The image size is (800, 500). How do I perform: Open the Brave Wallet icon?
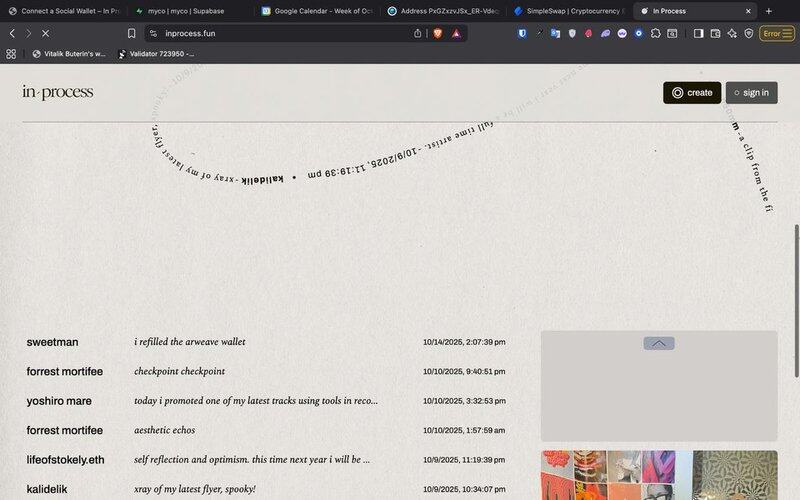pos(715,33)
